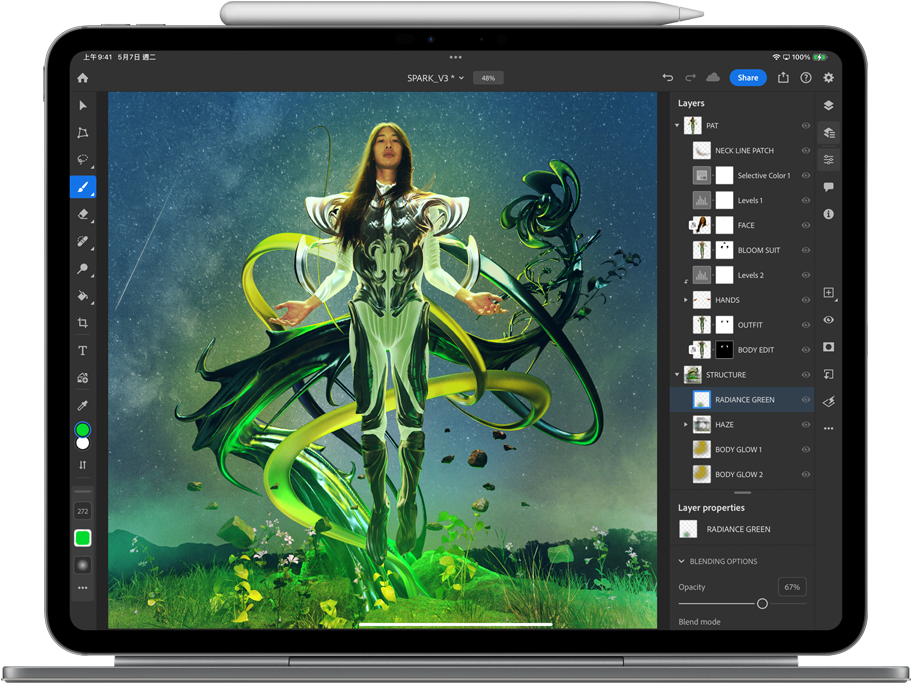Select the BODY GLOW 2 layer
912x684 pixels.
(x=742, y=475)
